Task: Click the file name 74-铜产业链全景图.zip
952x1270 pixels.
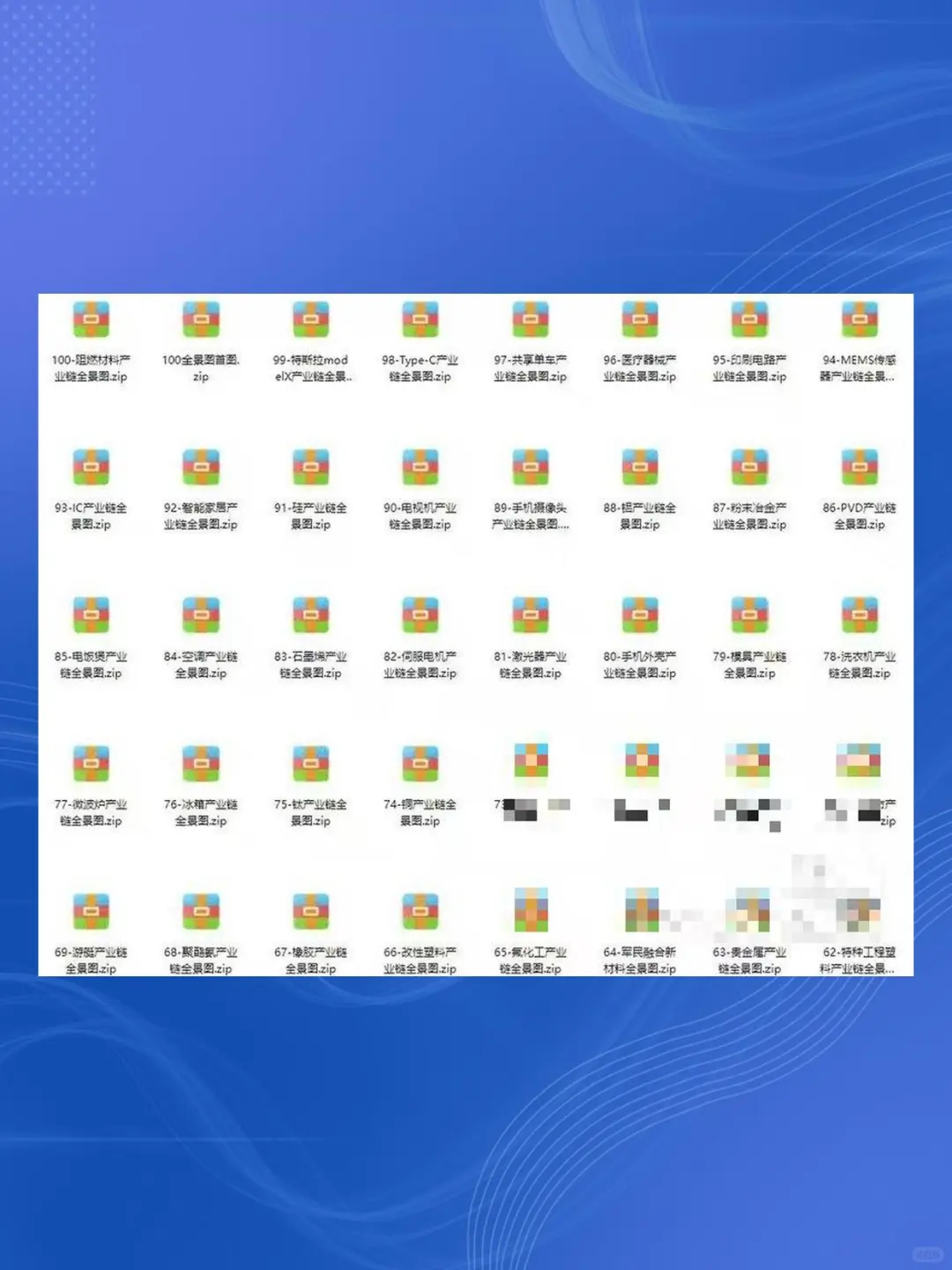Action: (x=420, y=812)
